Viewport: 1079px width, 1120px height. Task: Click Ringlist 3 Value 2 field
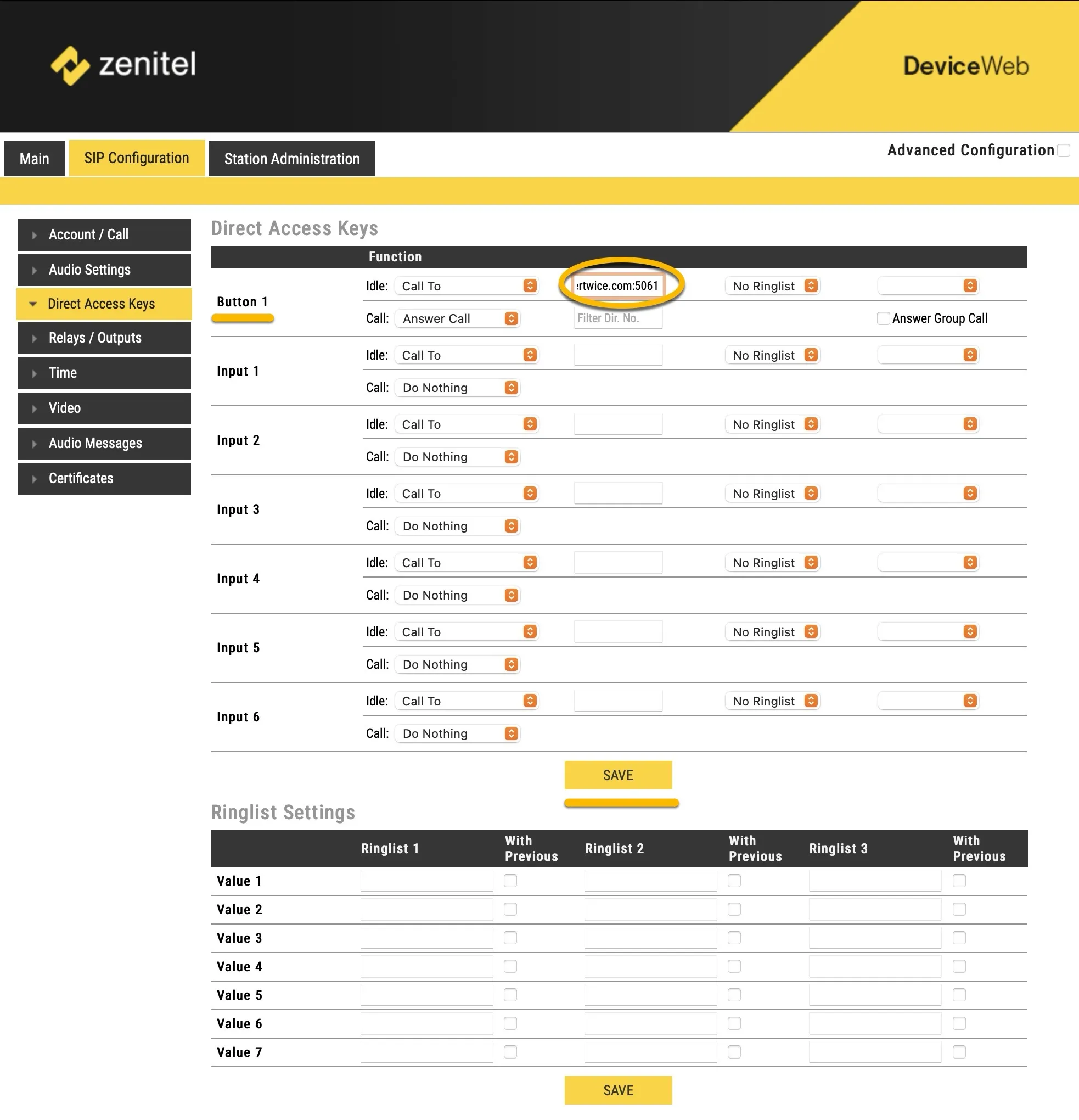(875, 909)
